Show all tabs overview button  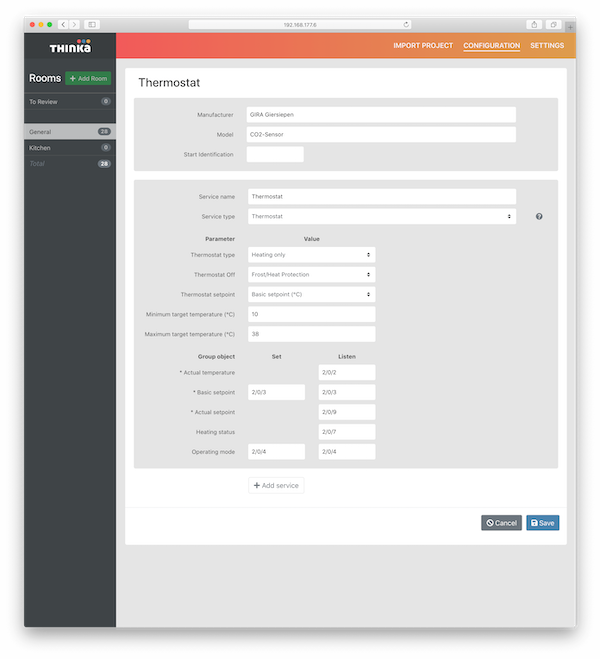[x=553, y=24]
